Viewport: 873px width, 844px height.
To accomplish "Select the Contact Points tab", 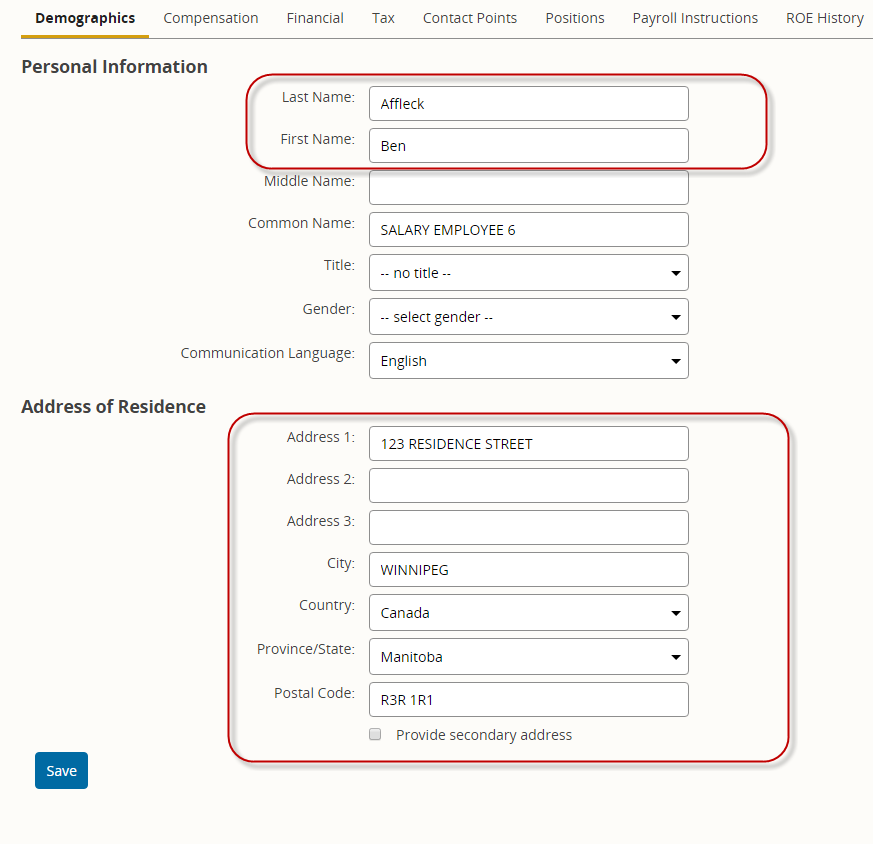I will (x=469, y=18).
